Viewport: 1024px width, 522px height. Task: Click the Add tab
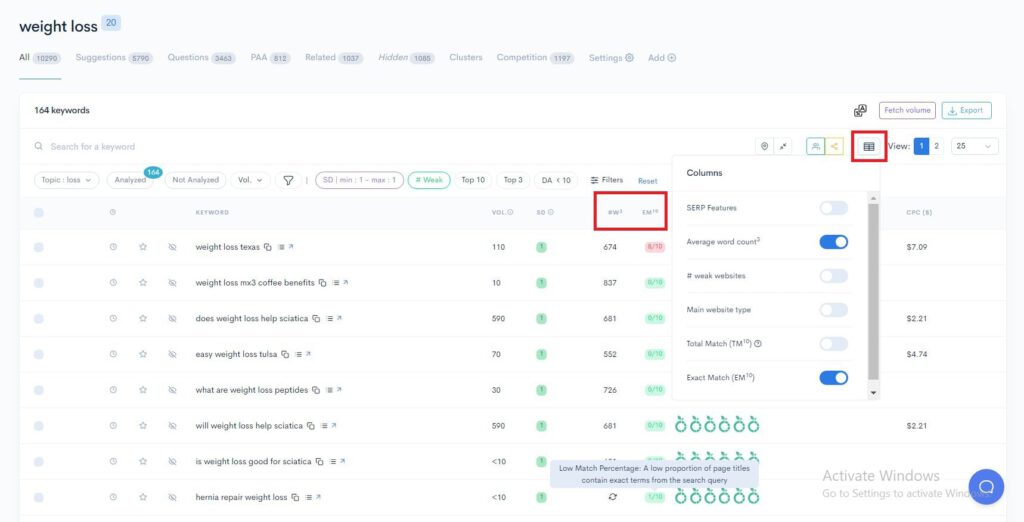[x=662, y=57]
